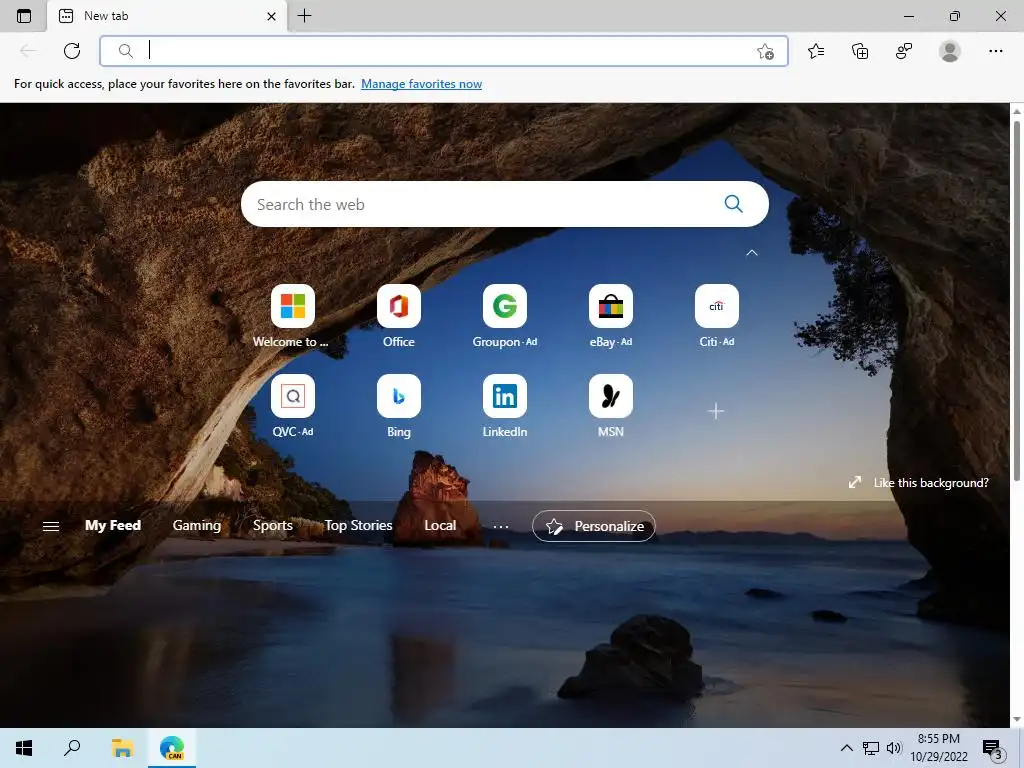Screen dimensions: 1024x768
Task: Open the Favorites list icon
Action: pyautogui.click(x=816, y=51)
